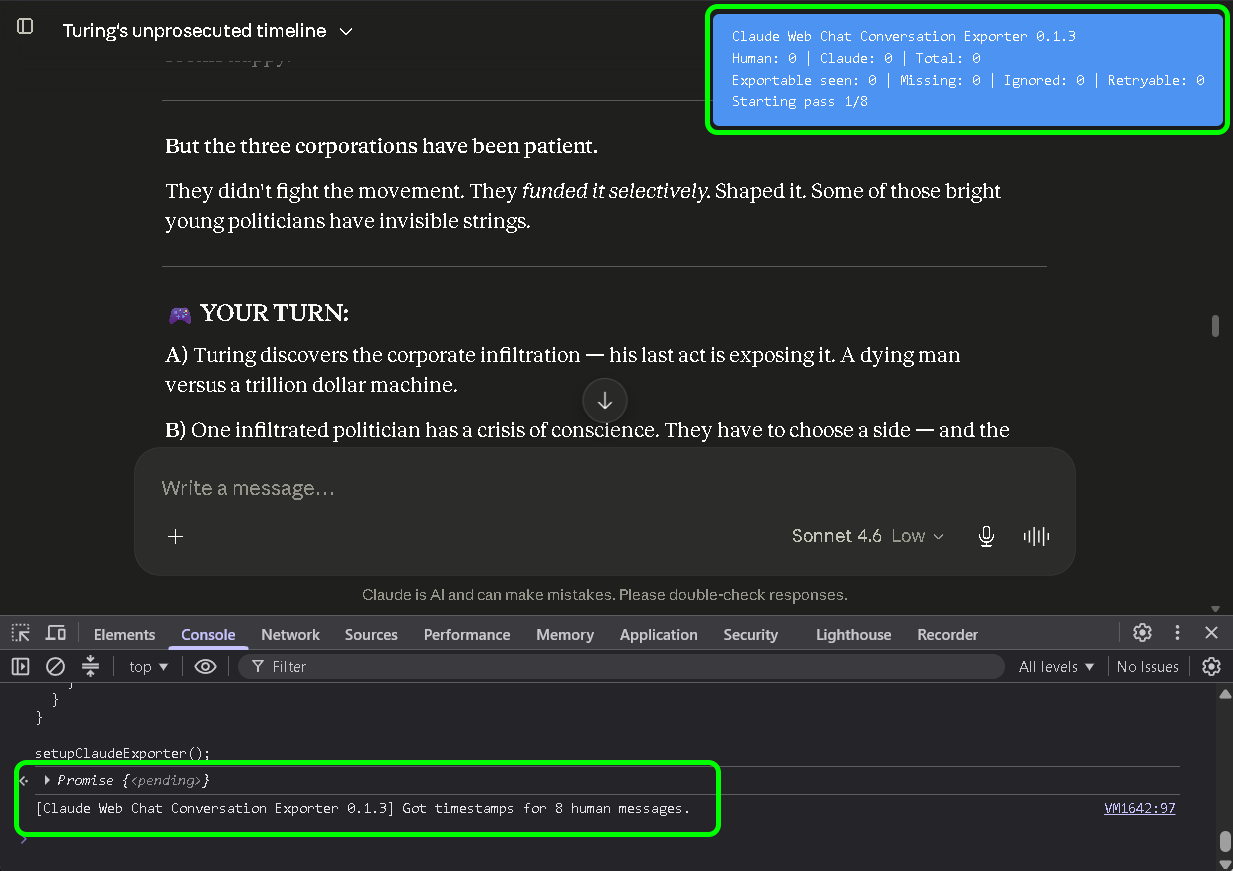Click the scroll-to-bottom arrow button
Image resolution: width=1233 pixels, height=871 pixels.
[604, 400]
